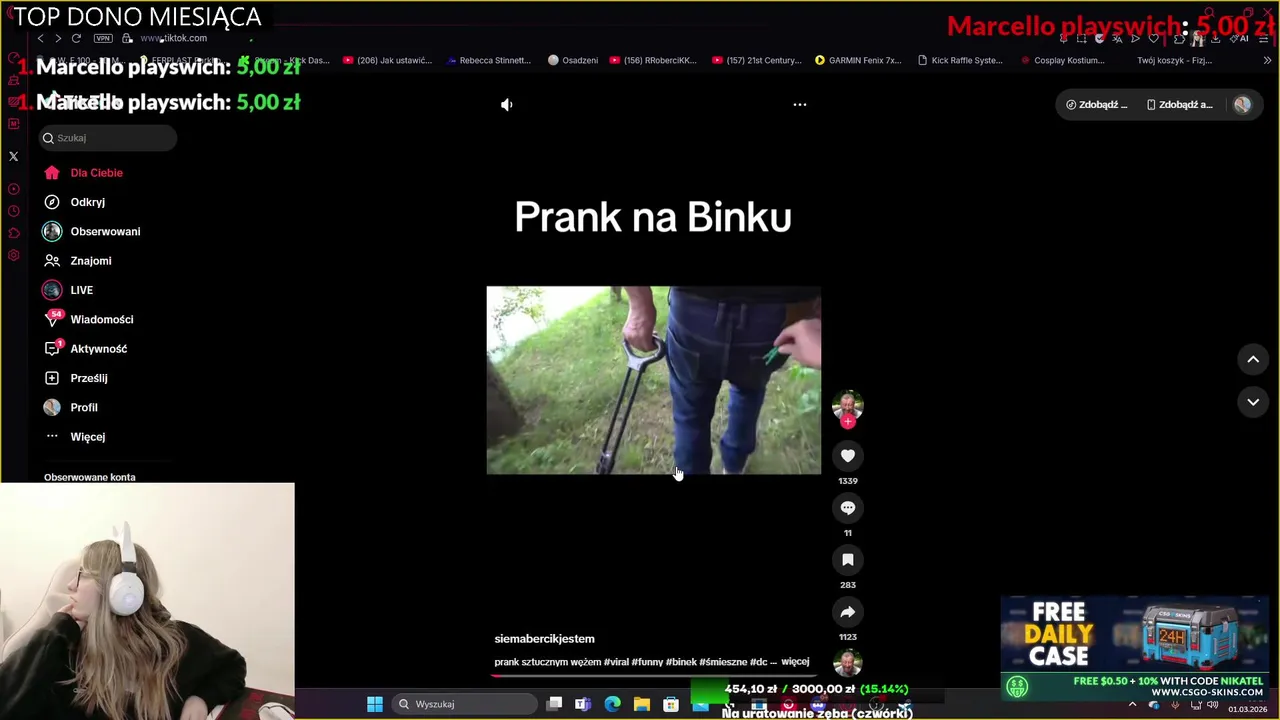The height and width of the screenshot is (720, 1280).
Task: Go to next video with down chevron
Action: (1253, 402)
